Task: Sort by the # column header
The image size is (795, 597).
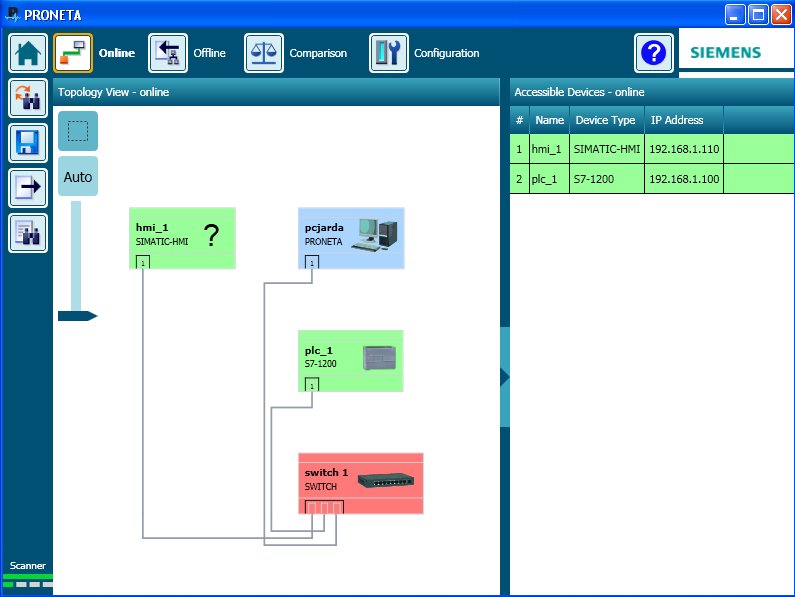Action: coord(519,120)
